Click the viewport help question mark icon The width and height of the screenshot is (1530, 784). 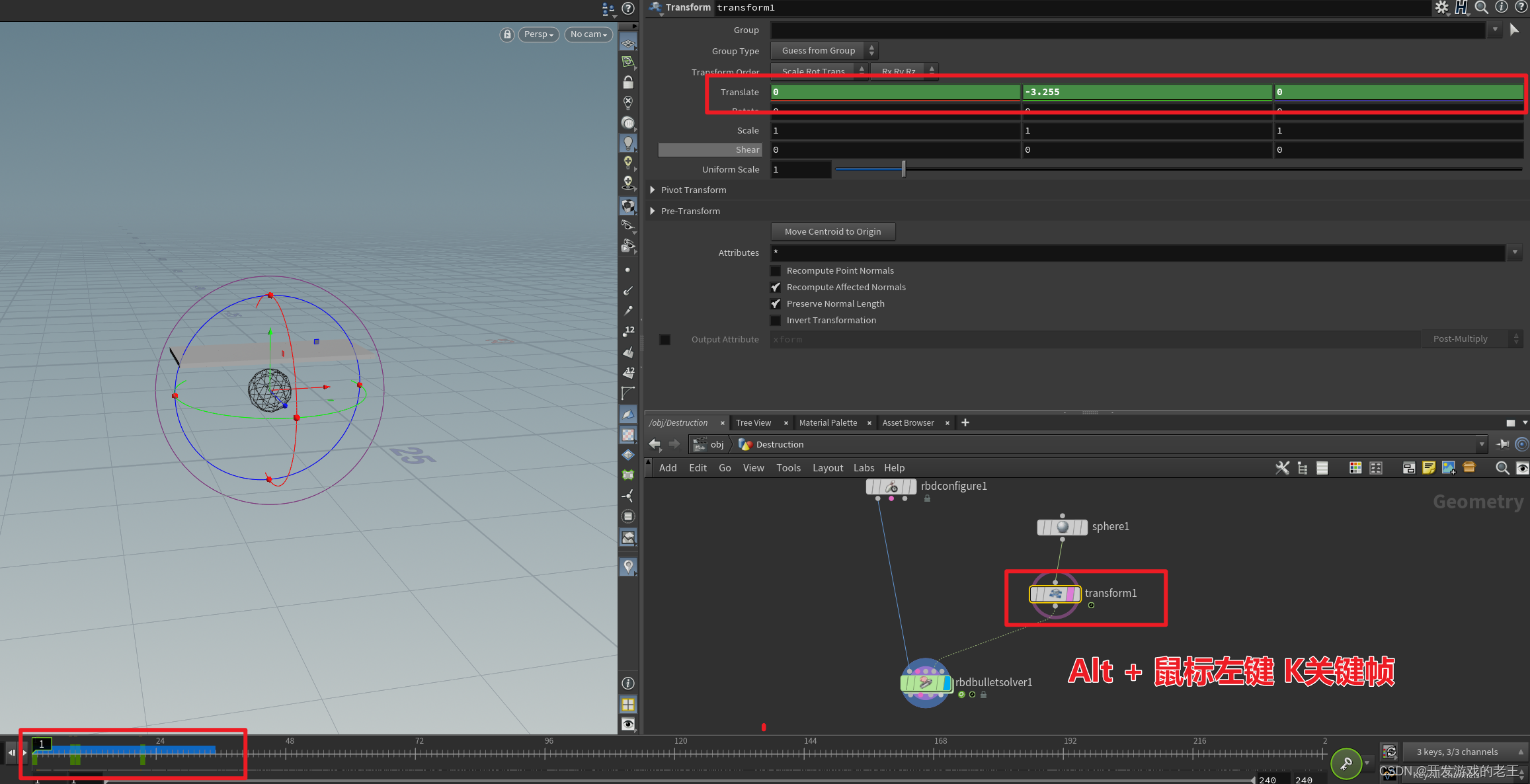click(x=628, y=9)
